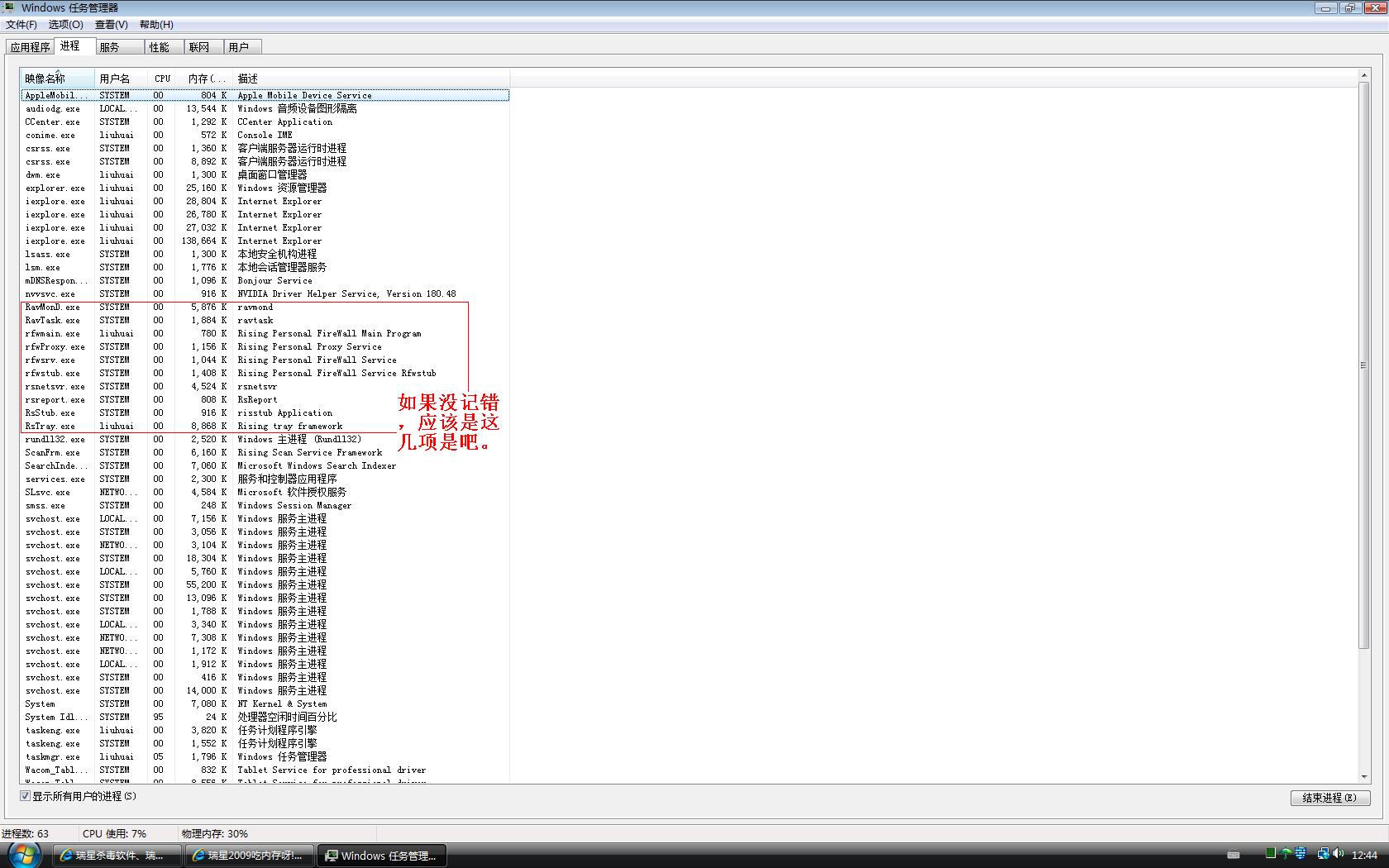1389x868 pixels.
Task: Click the taskbar clock showing 12:44
Action: click(x=1364, y=855)
